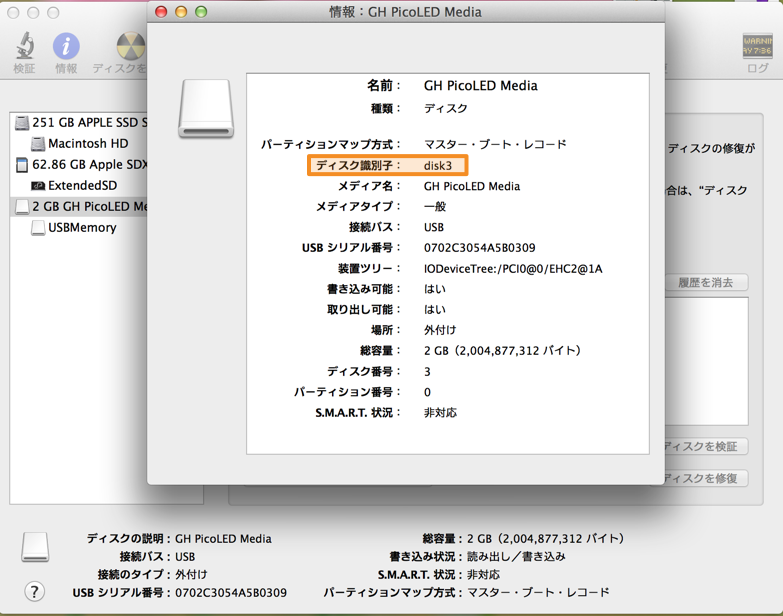The width and height of the screenshot is (783, 616).
Task: Click the large disk icon in info window
Action: click(206, 108)
